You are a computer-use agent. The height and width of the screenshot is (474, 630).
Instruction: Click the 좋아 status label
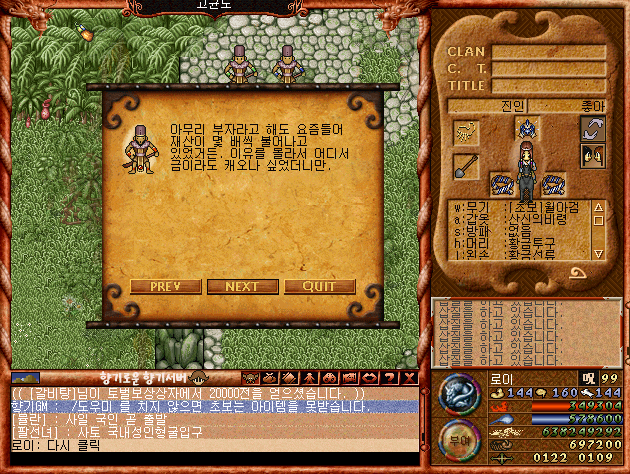[593, 106]
